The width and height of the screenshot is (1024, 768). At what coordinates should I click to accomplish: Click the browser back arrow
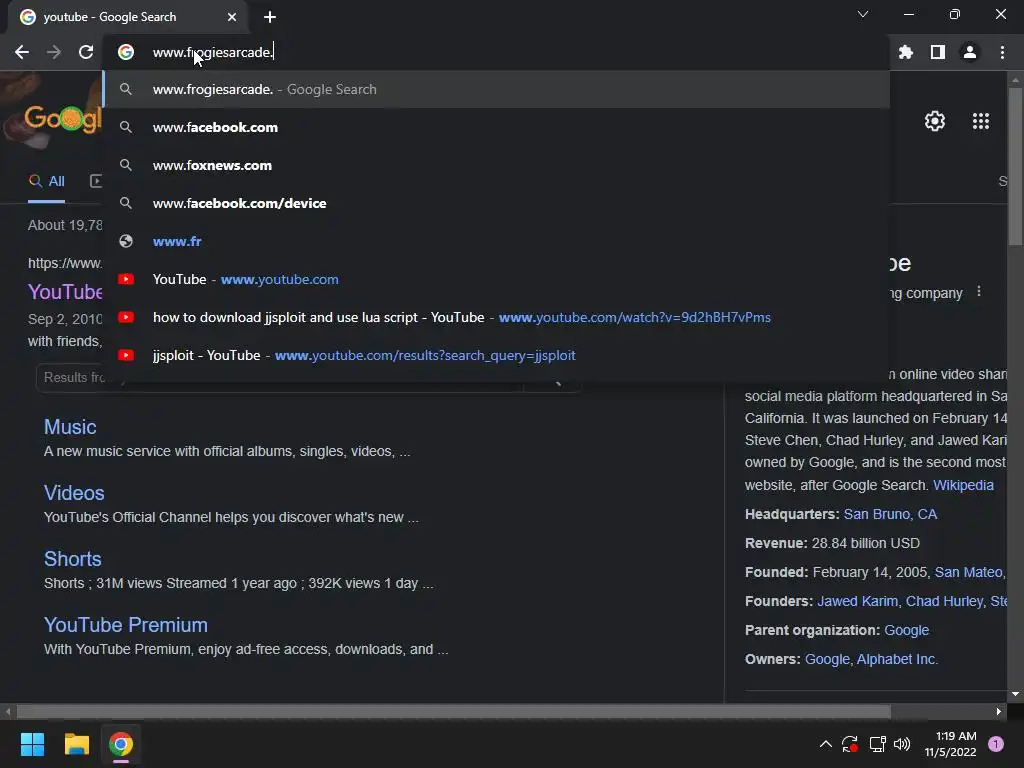coord(22,52)
